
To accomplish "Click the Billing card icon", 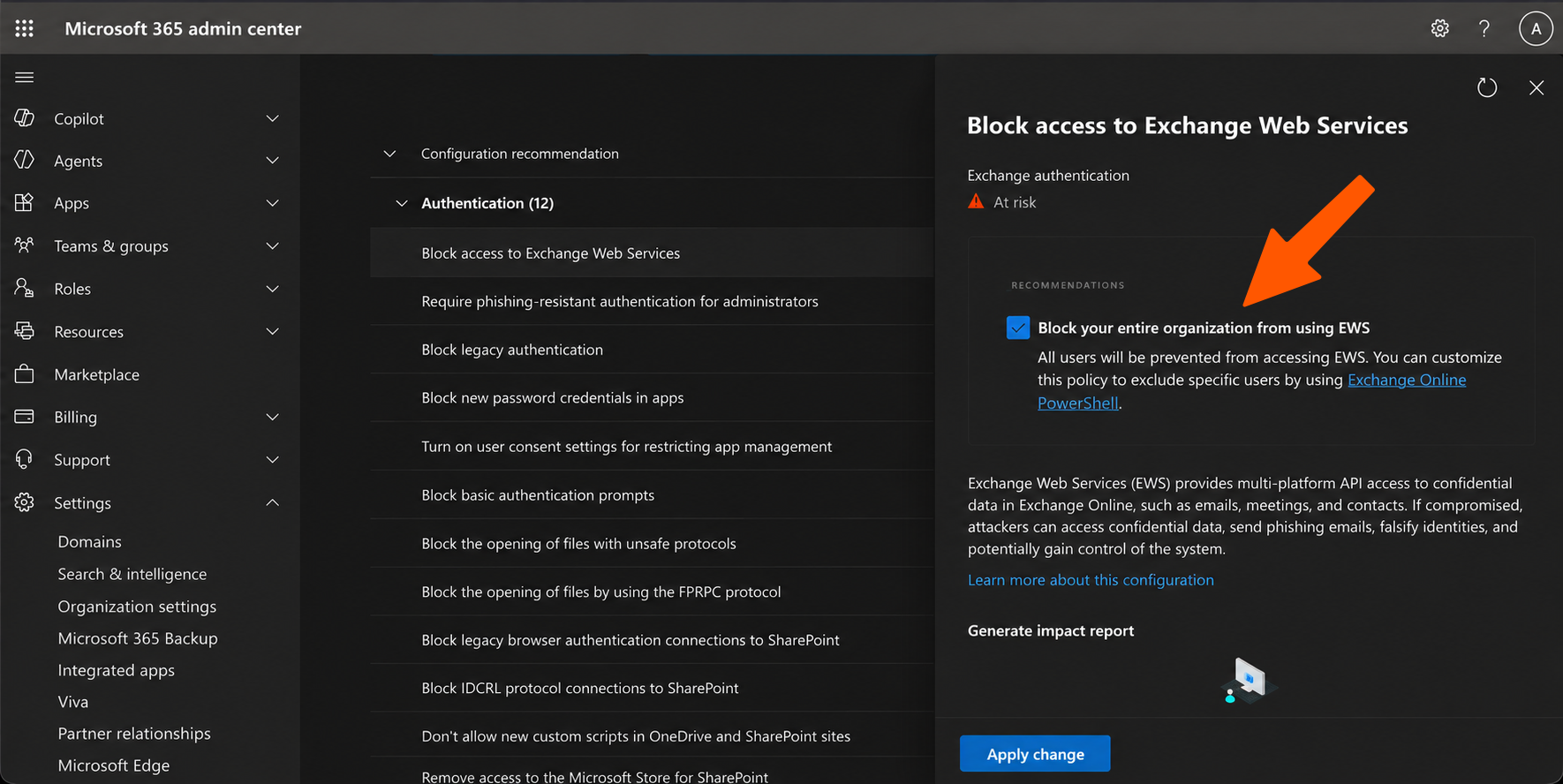I will coord(25,417).
